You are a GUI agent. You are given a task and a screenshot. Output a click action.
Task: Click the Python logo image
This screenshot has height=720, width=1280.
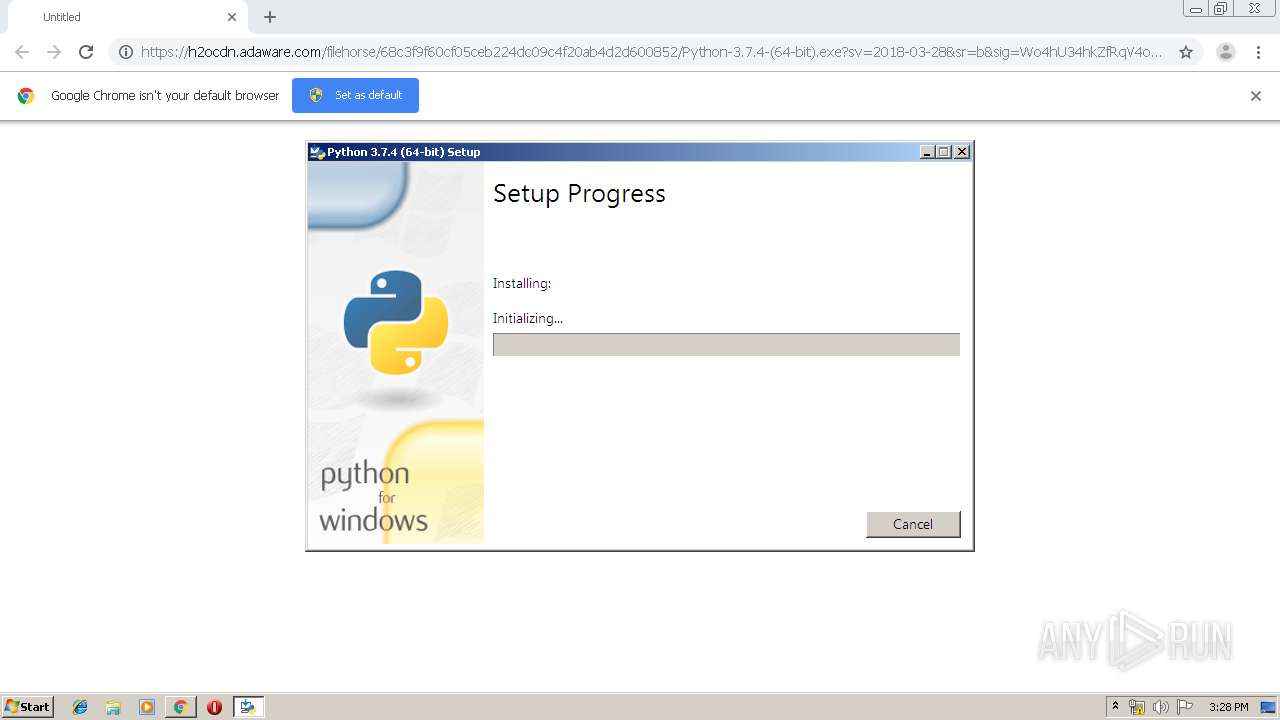tap(396, 322)
